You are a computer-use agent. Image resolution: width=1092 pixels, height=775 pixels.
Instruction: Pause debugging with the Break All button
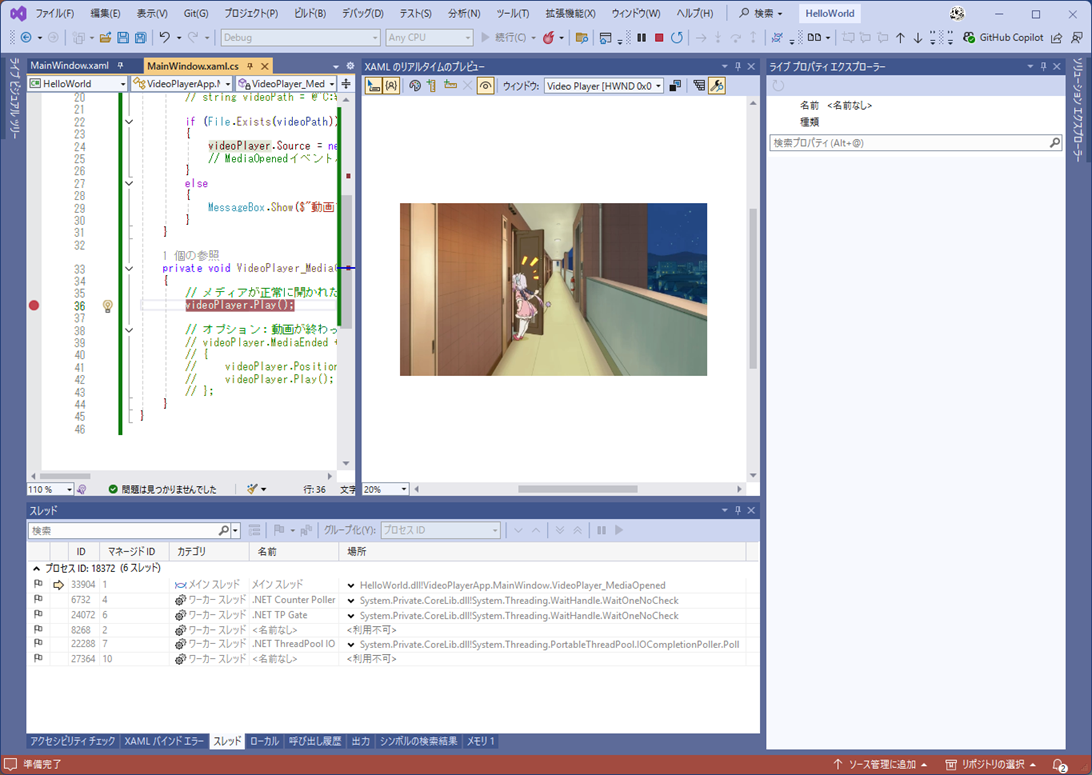point(641,38)
